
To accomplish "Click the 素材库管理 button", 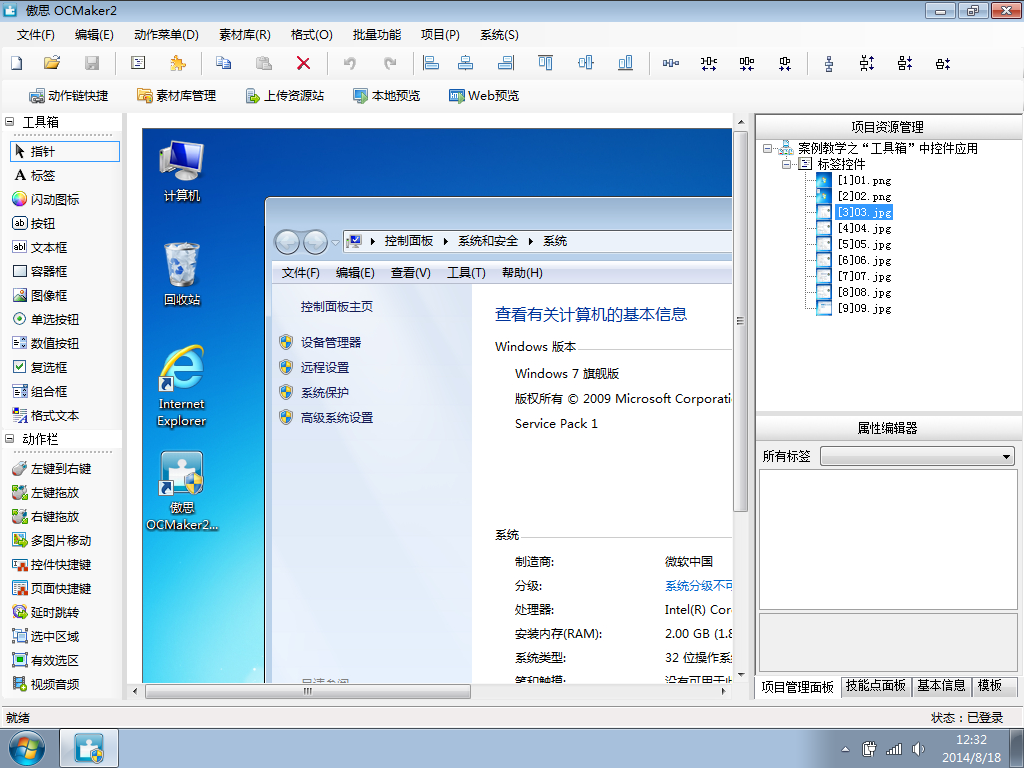I will pyautogui.click(x=176, y=96).
